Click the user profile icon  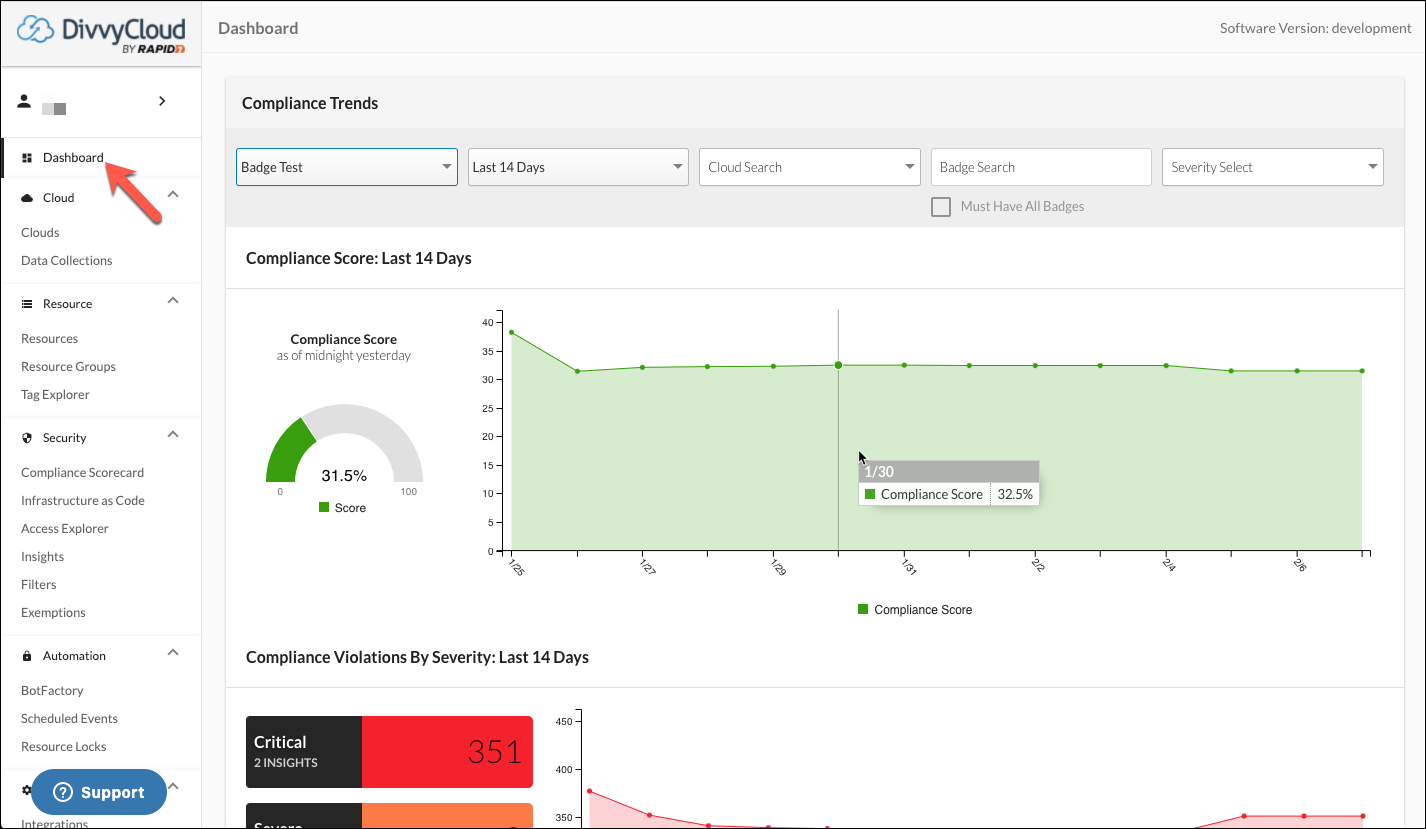coord(25,101)
